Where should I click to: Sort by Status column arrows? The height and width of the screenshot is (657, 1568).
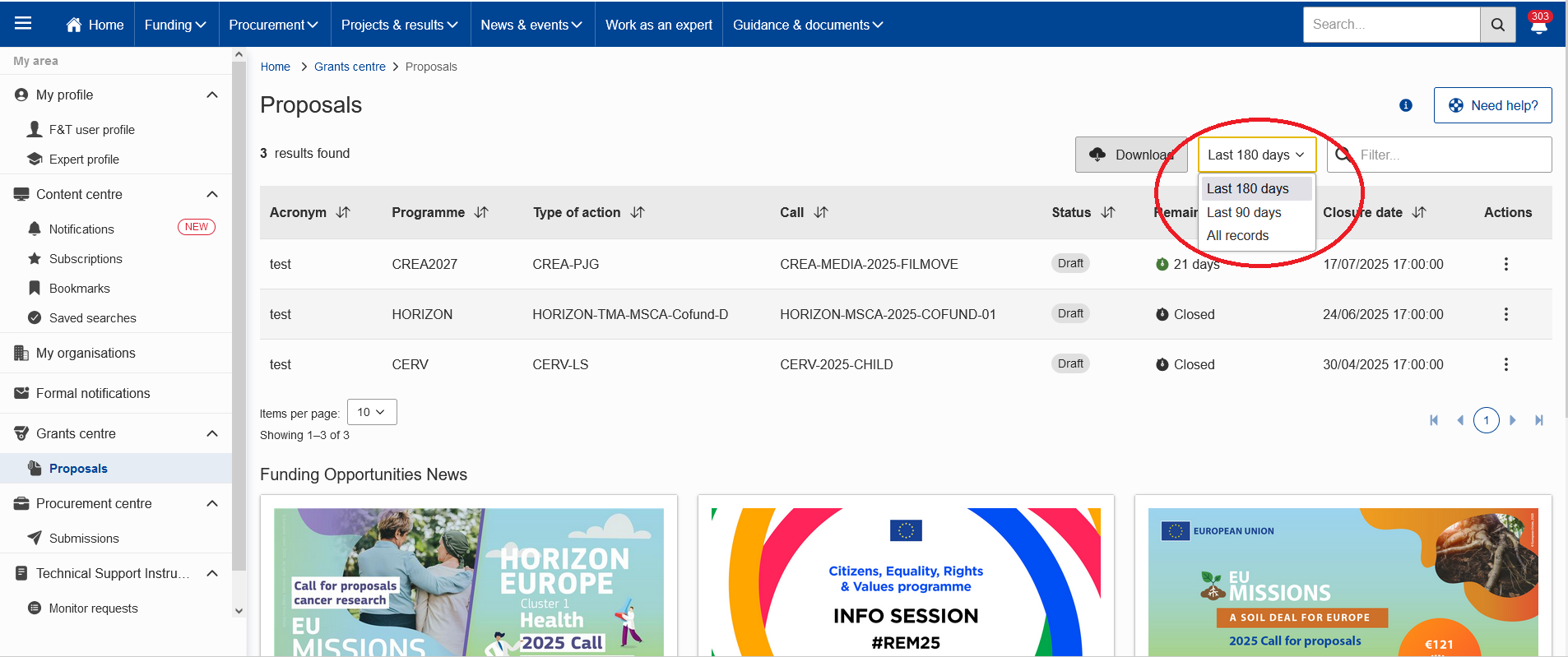click(1108, 212)
